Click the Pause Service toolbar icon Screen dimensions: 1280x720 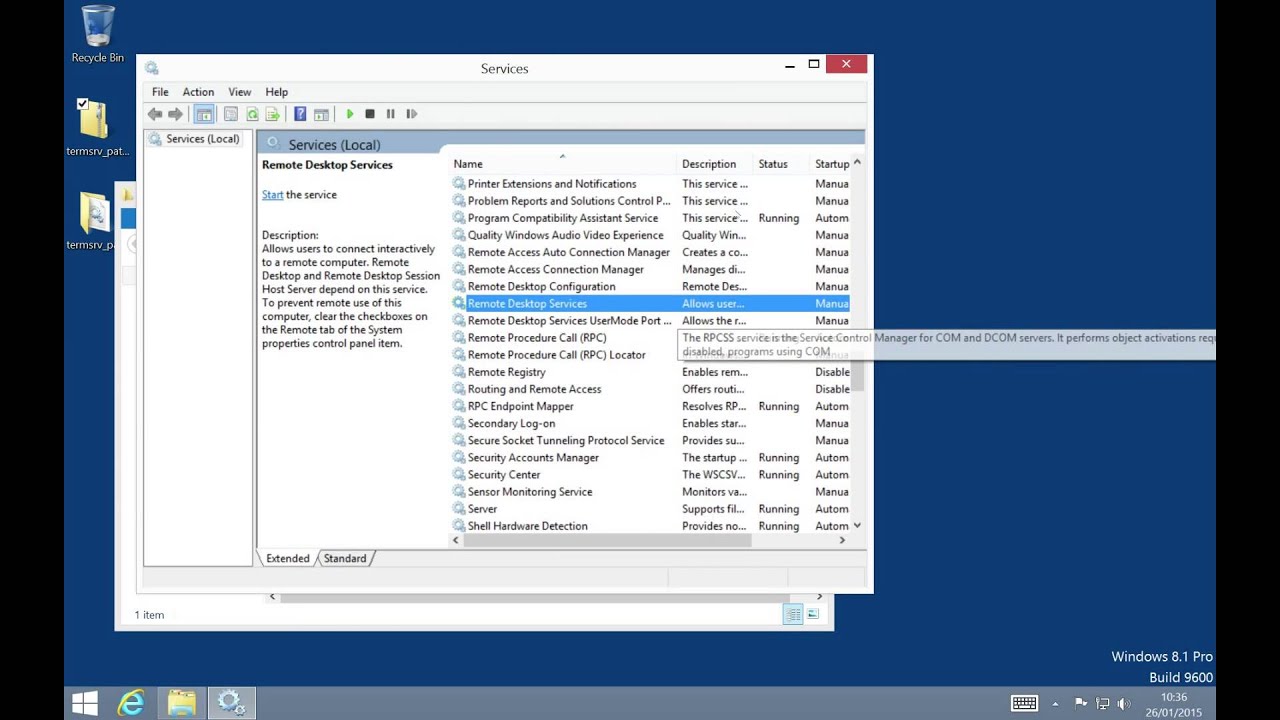pos(390,114)
